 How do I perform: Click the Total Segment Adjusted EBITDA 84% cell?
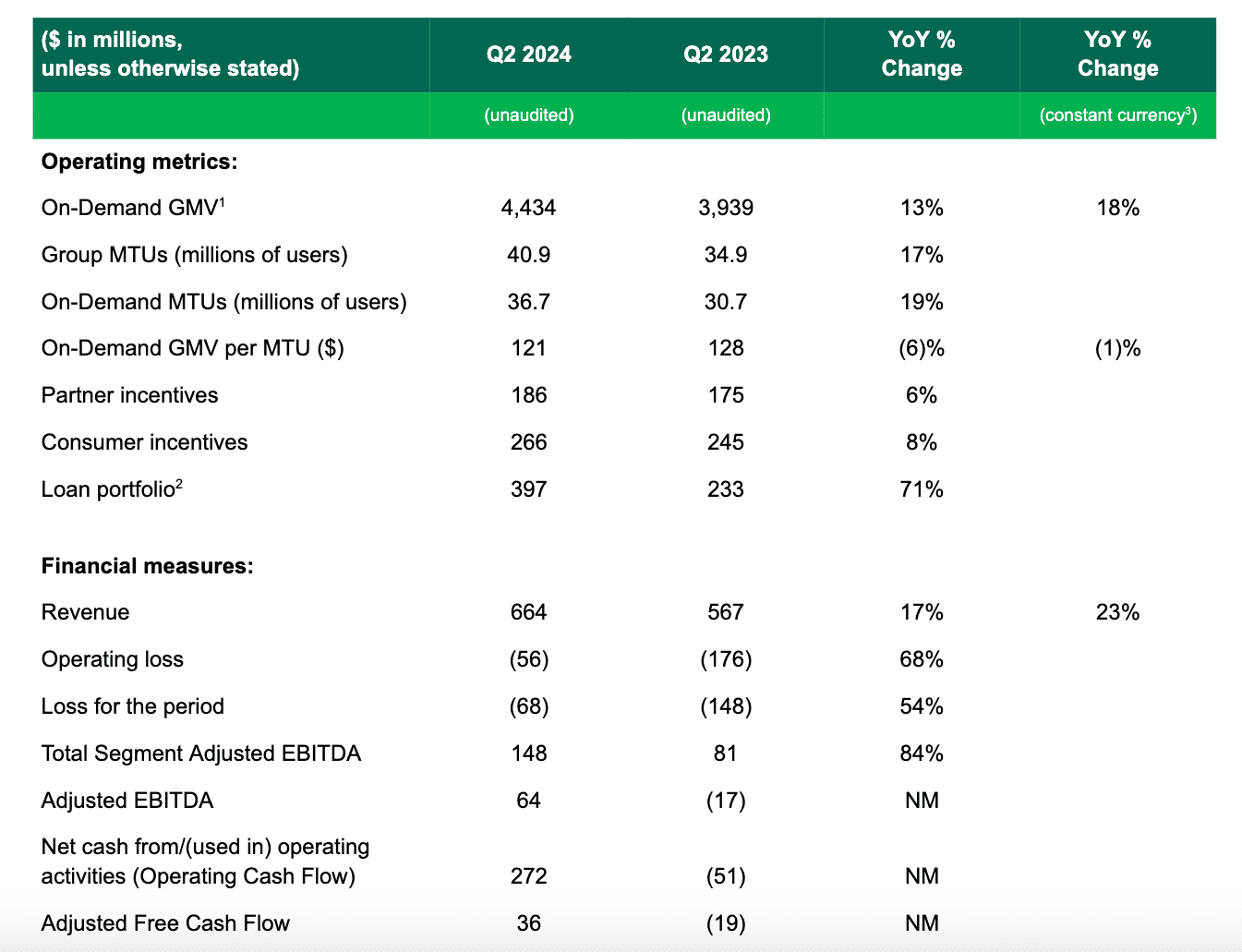pyautogui.click(x=922, y=753)
